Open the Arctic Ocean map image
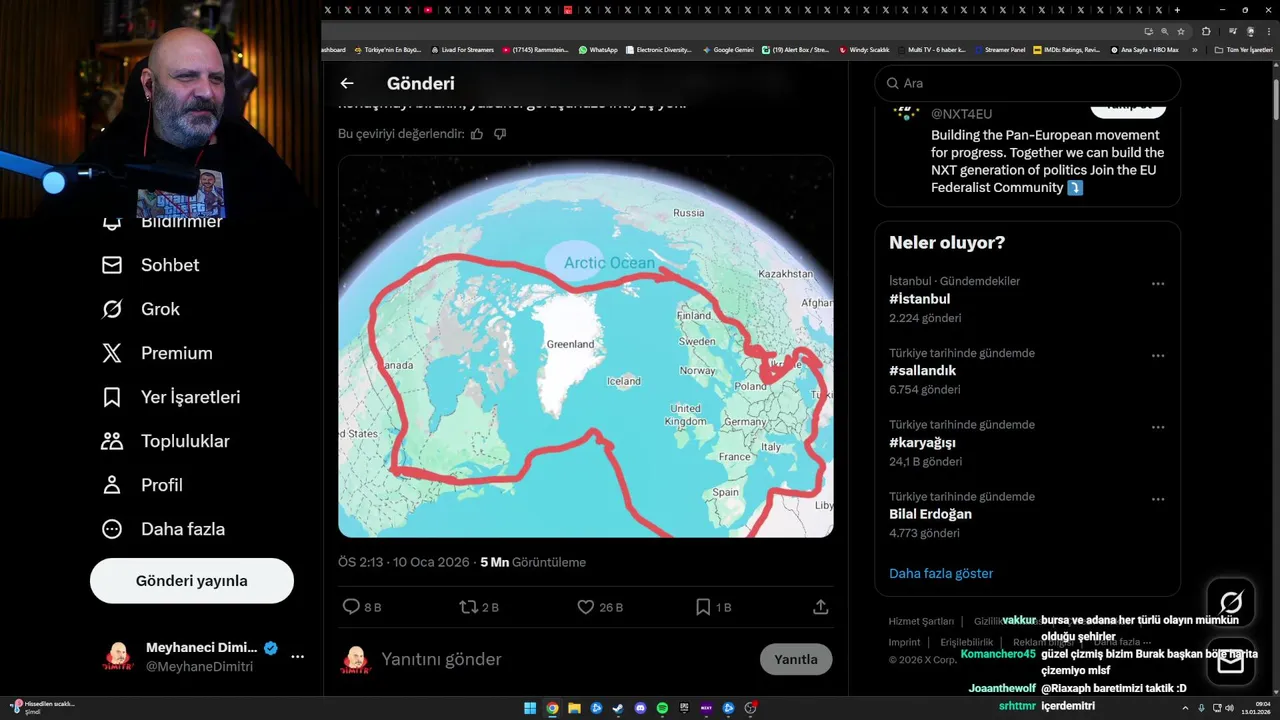This screenshot has width=1280, height=720. coord(586,346)
